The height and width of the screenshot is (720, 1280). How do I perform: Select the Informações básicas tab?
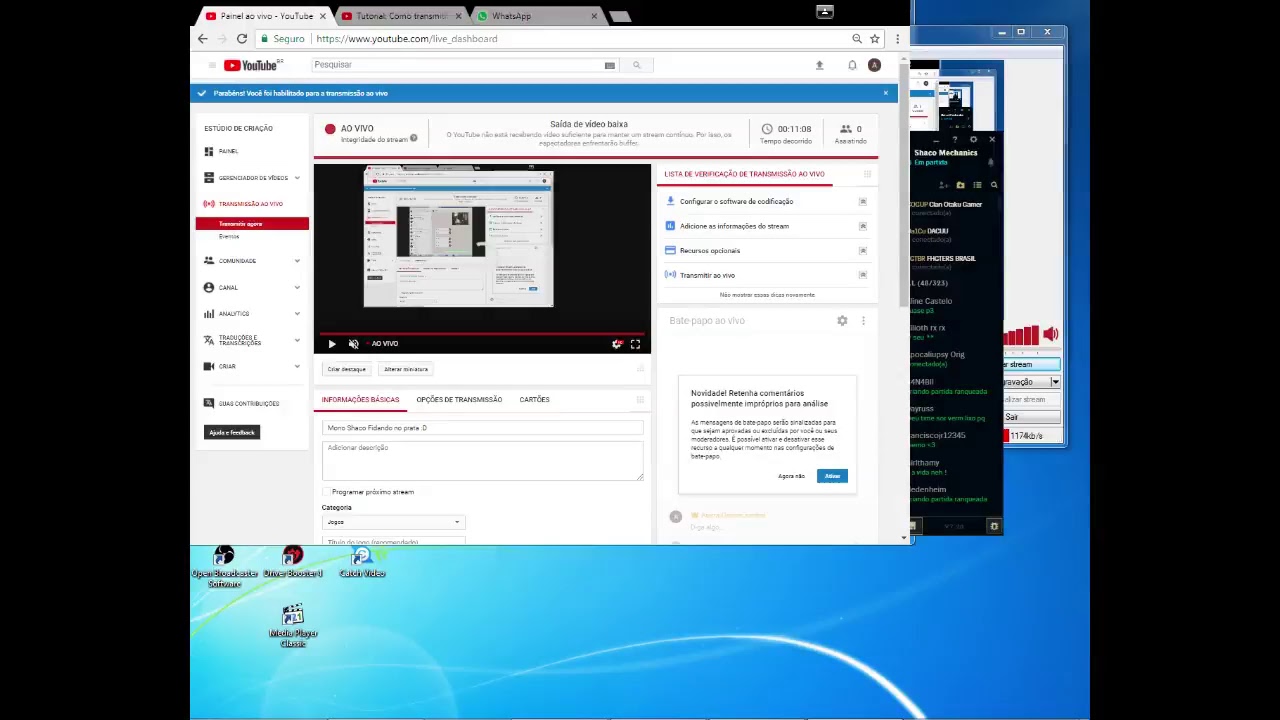(x=360, y=399)
